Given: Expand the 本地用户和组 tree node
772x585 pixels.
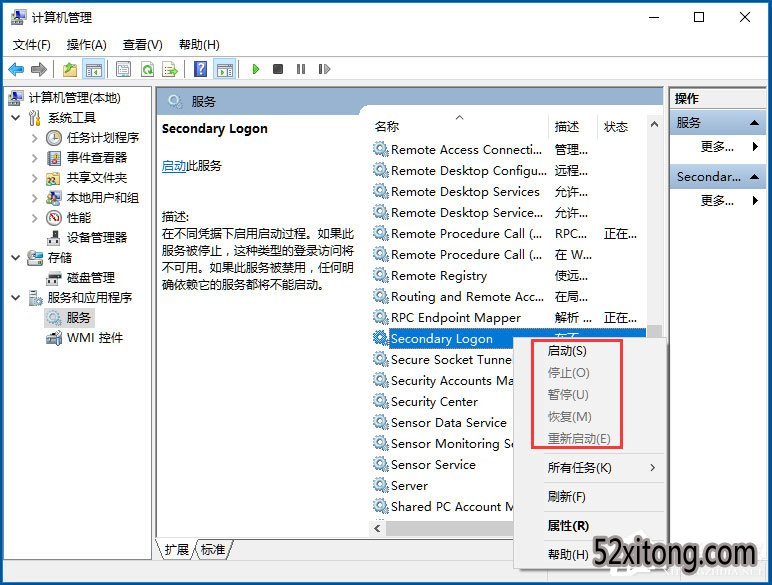Looking at the screenshot, I should (x=35, y=197).
